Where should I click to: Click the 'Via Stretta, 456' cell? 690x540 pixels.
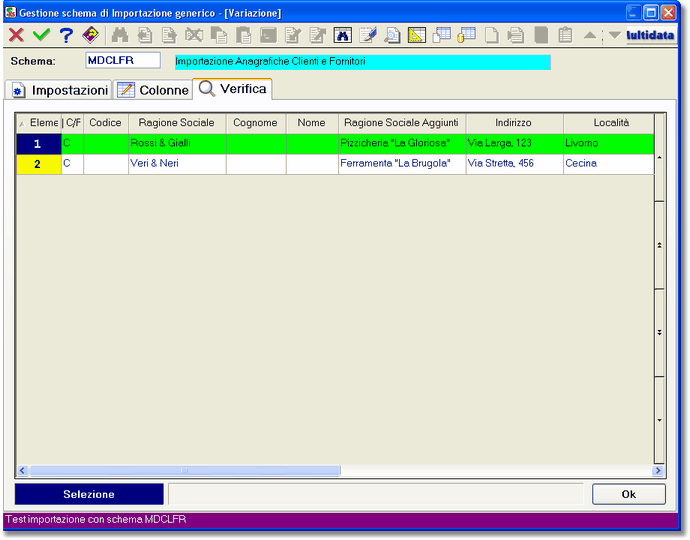(x=514, y=164)
